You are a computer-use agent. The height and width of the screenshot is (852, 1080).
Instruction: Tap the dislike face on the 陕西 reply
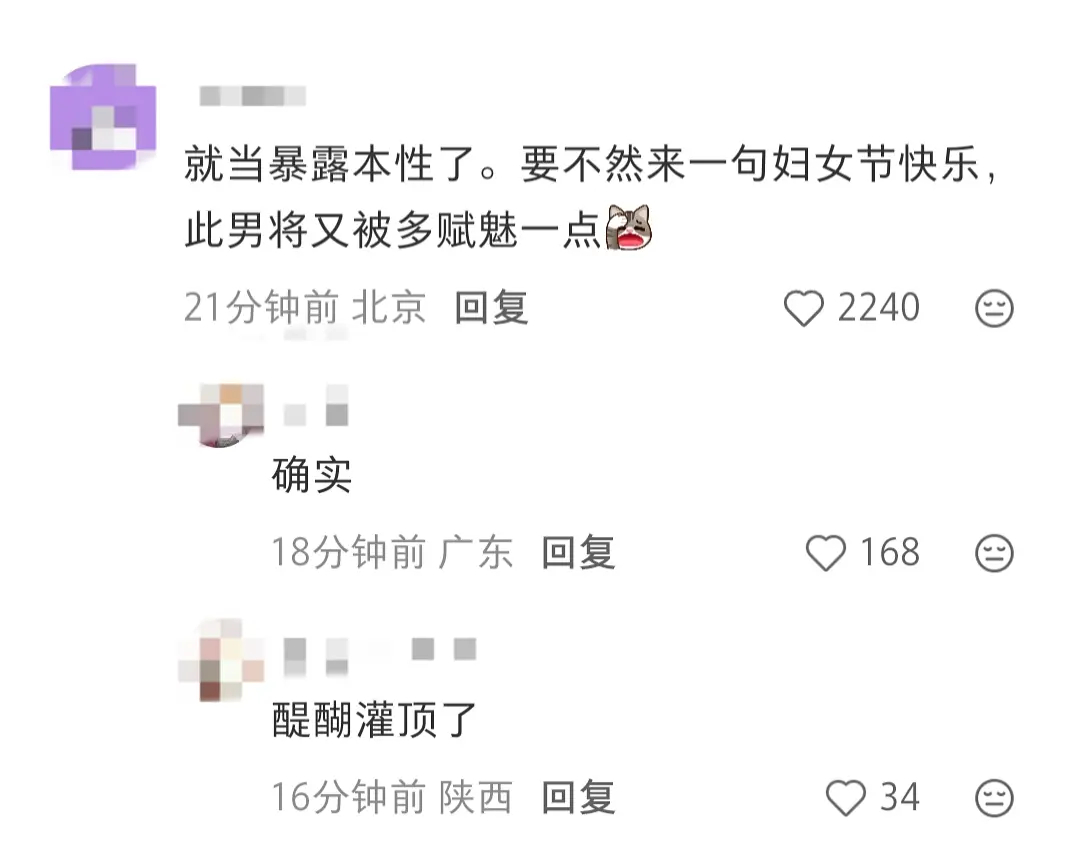tap(994, 798)
